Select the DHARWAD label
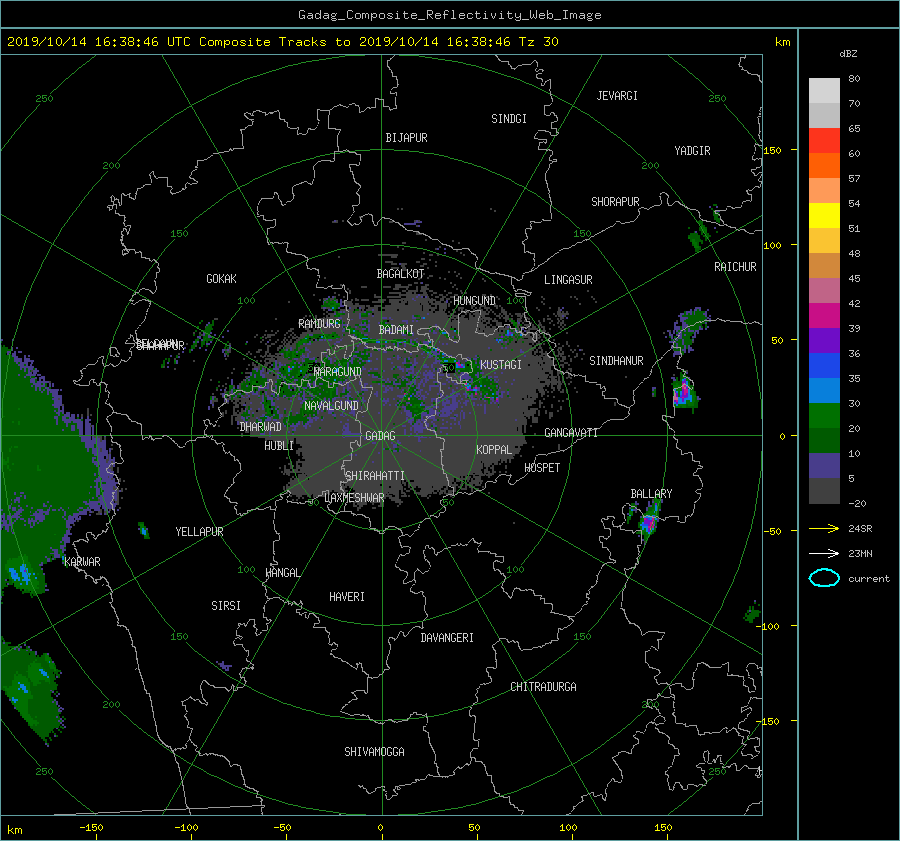This screenshot has height=841, width=900. click(260, 427)
